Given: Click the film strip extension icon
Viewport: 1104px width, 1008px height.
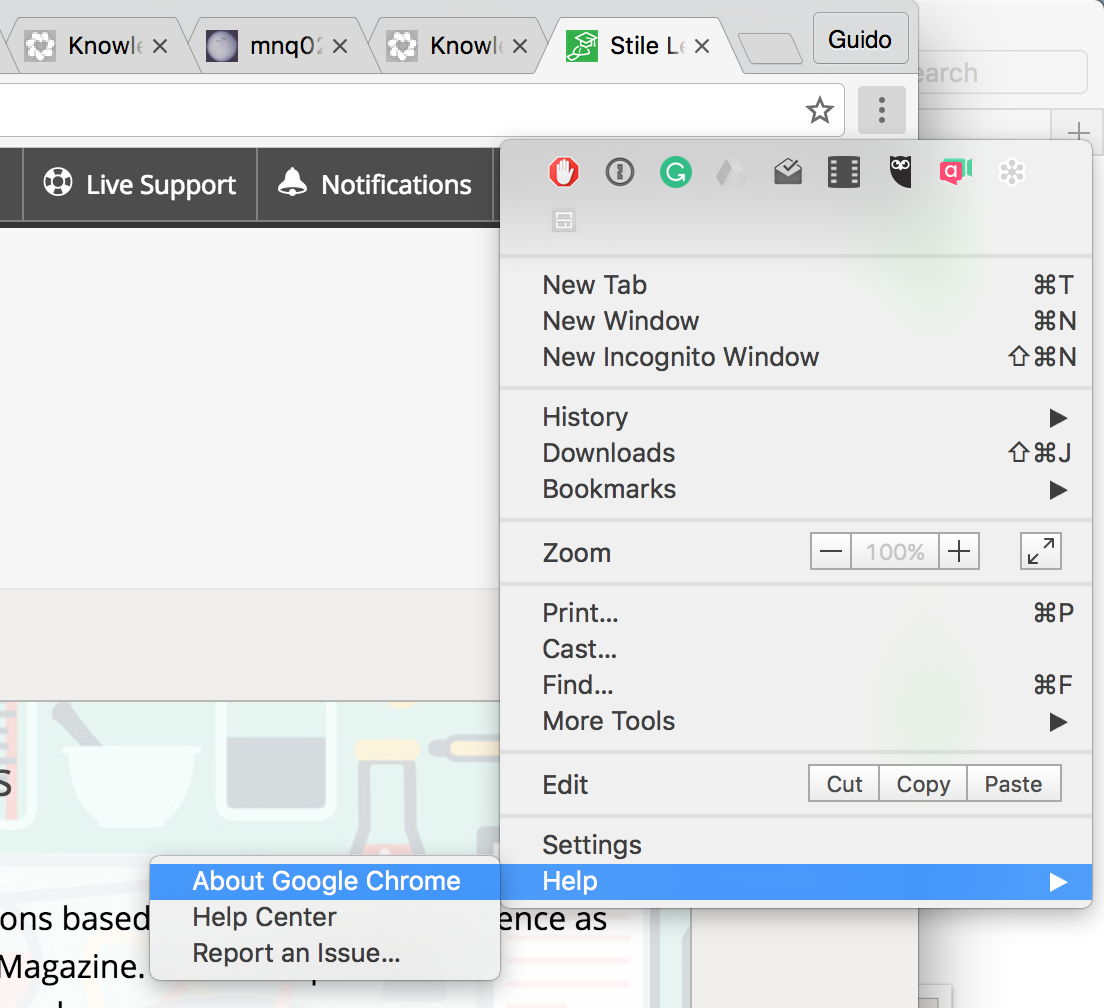Looking at the screenshot, I should pos(843,172).
